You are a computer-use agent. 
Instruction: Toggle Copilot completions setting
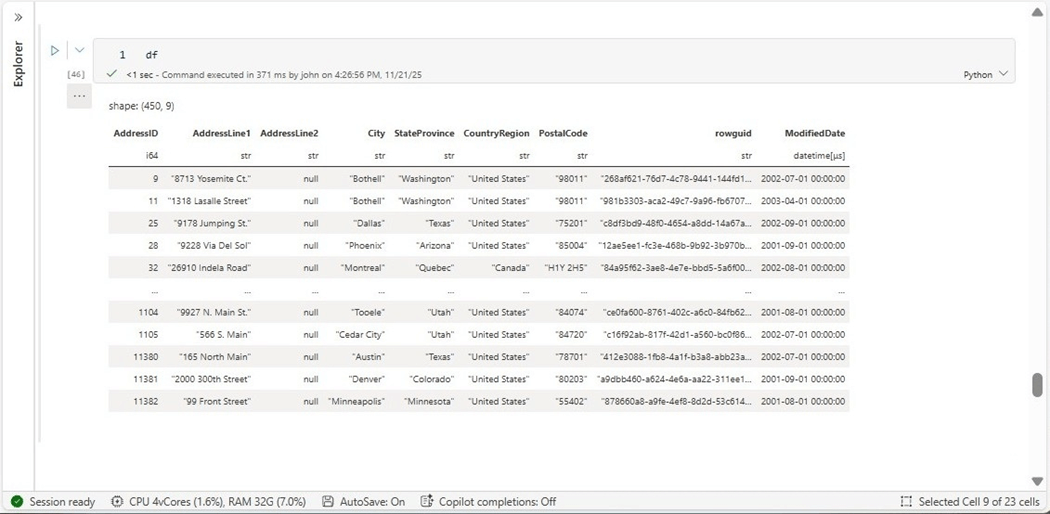click(488, 501)
